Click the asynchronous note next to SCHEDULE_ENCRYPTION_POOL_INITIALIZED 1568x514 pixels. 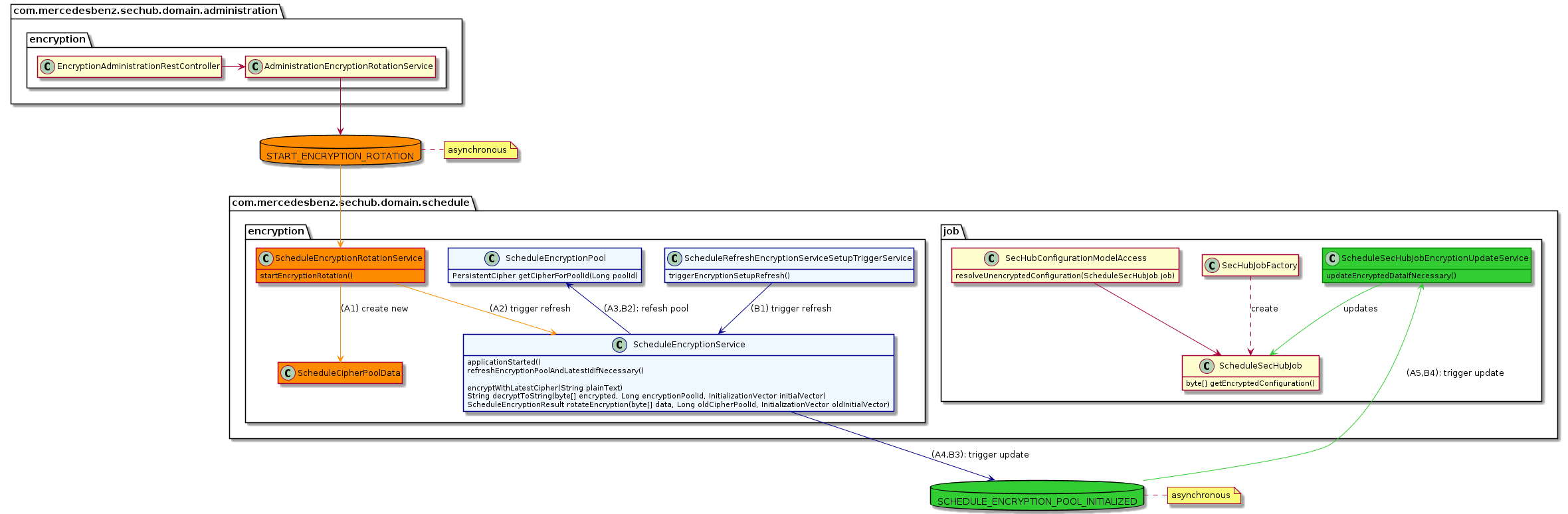click(x=1204, y=495)
